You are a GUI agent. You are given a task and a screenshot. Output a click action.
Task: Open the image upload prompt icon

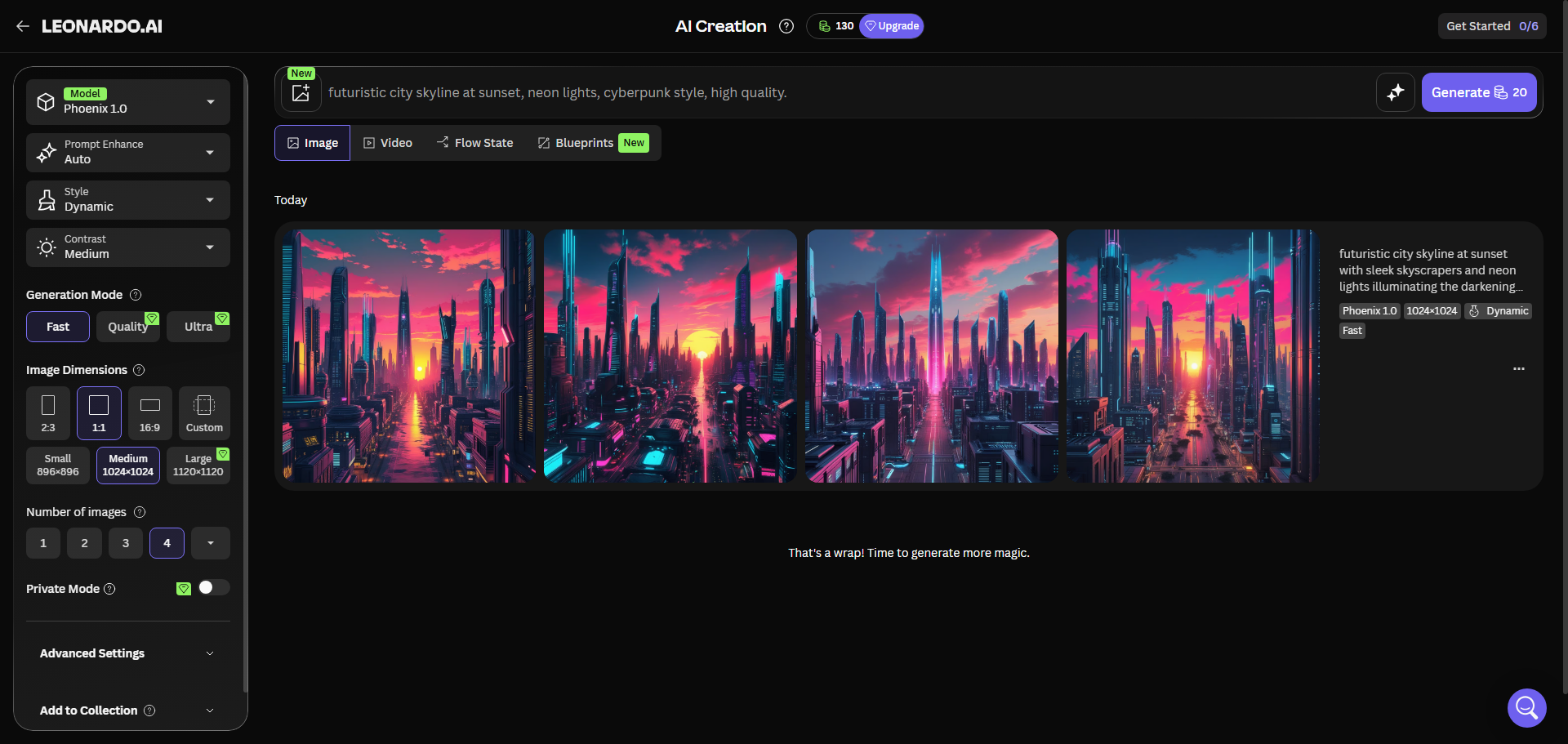[x=300, y=91]
